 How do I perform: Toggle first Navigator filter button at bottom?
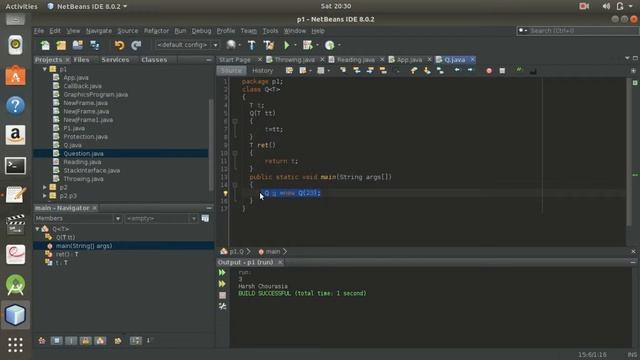coord(42,340)
